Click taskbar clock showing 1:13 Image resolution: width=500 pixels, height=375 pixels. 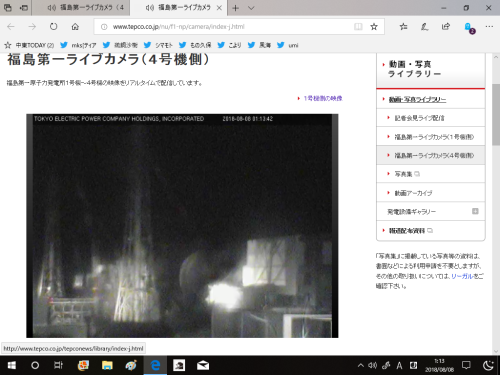(x=439, y=365)
